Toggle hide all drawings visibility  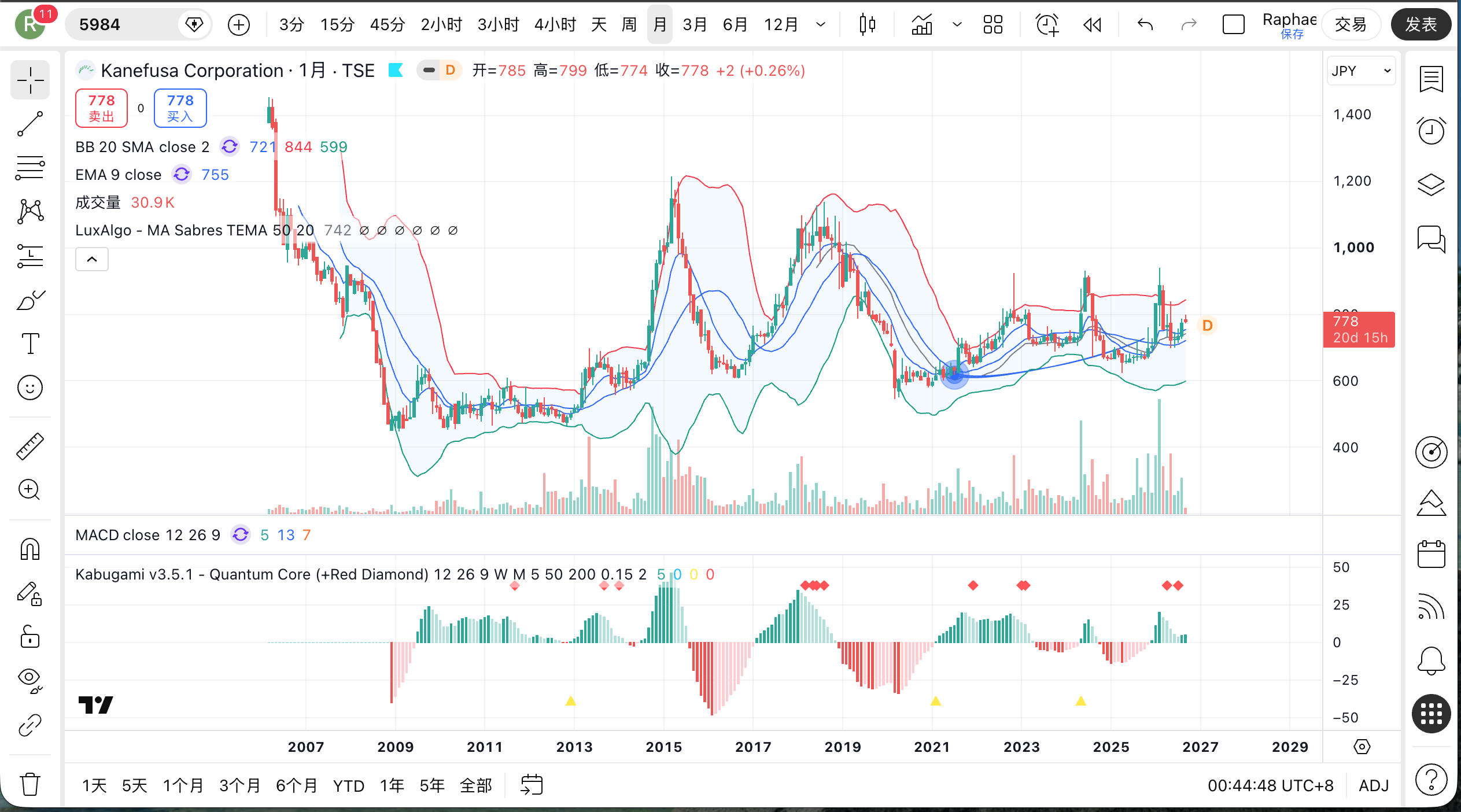coord(30,681)
